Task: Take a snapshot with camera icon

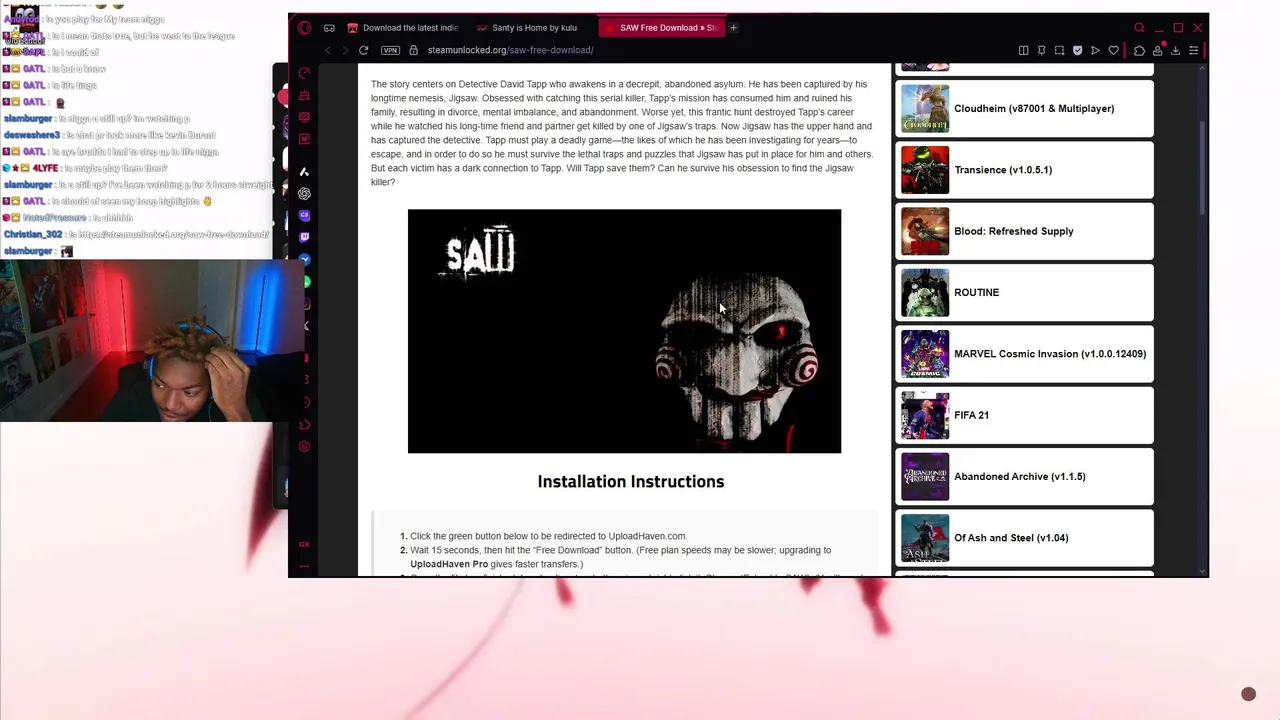Action: pos(1059,50)
